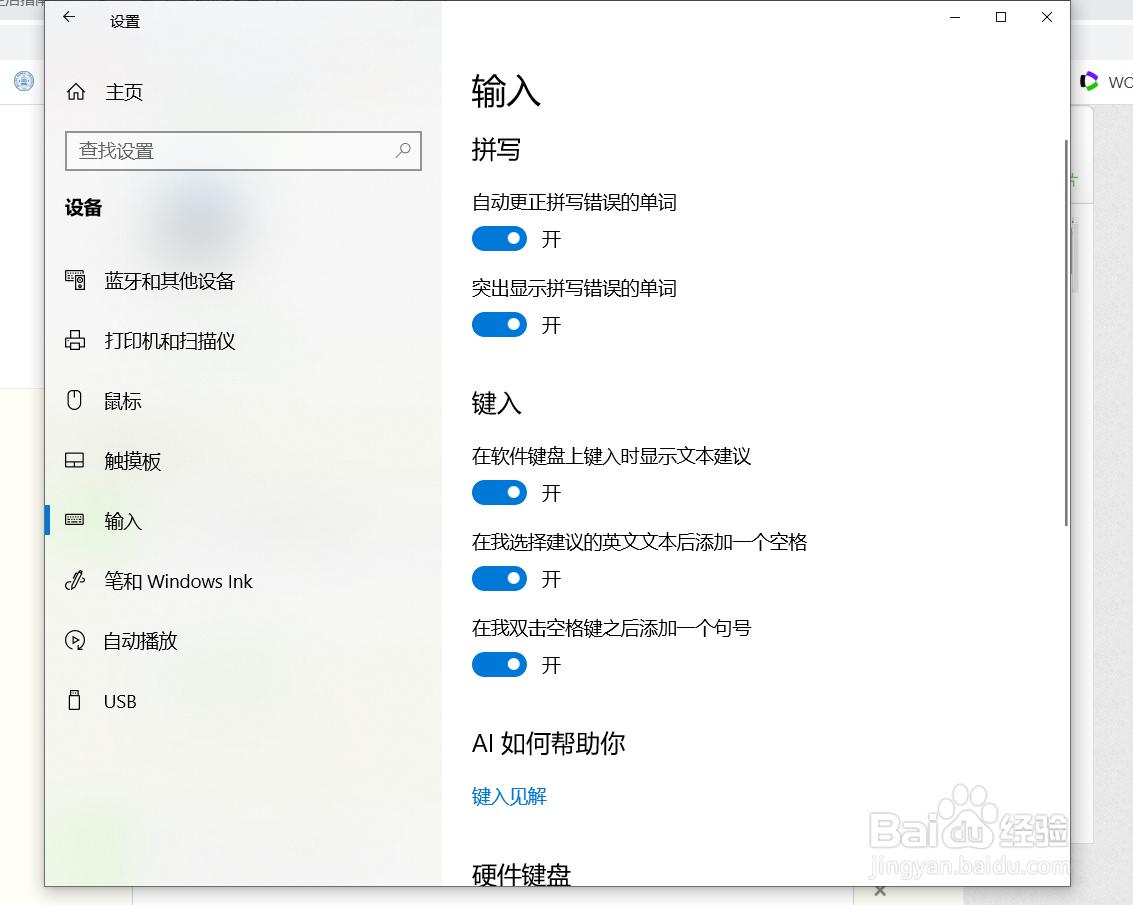1133x905 pixels.
Task: Disable 自动更正拼写错误的单词 toggle
Action: click(499, 238)
